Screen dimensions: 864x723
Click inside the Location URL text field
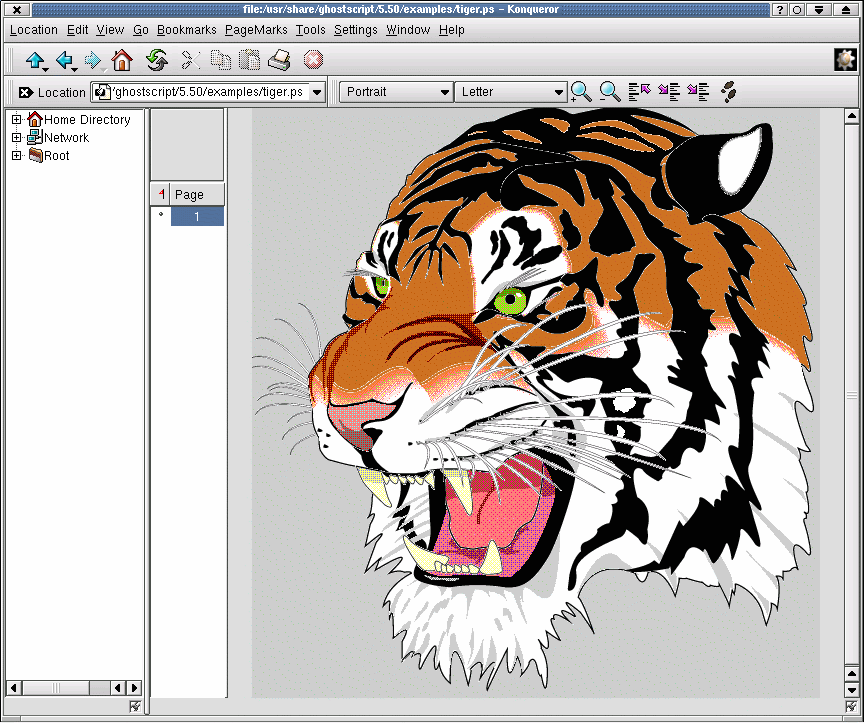tap(209, 92)
